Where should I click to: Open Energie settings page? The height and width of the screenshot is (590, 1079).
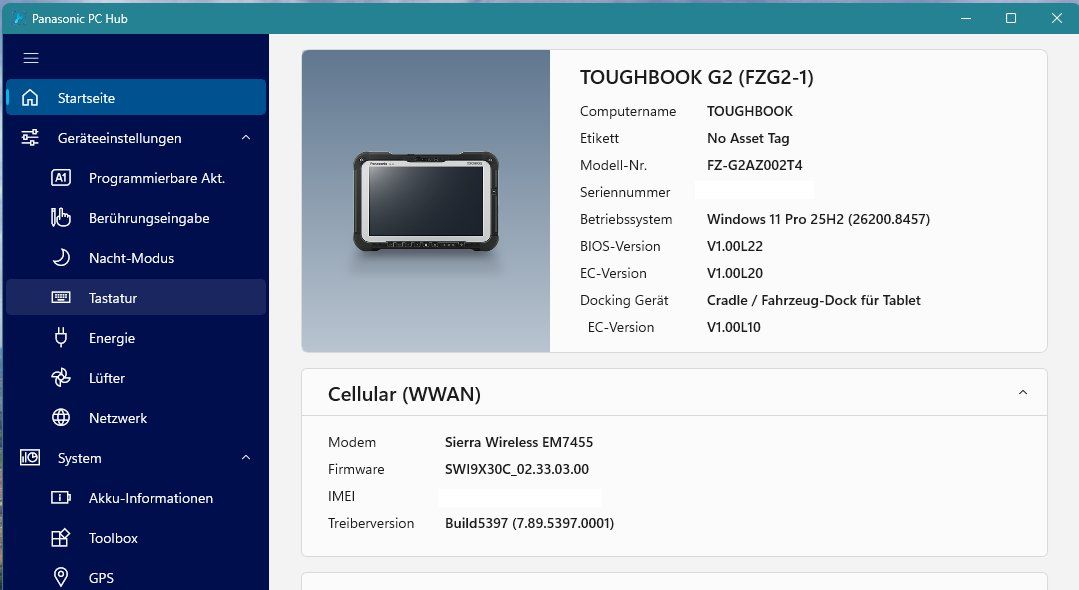136,337
